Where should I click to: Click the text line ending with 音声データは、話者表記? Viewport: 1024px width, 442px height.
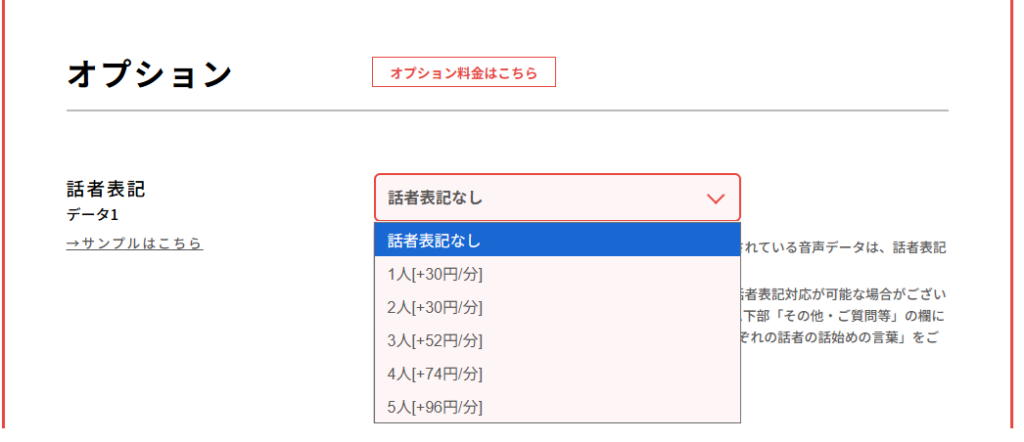(843, 246)
